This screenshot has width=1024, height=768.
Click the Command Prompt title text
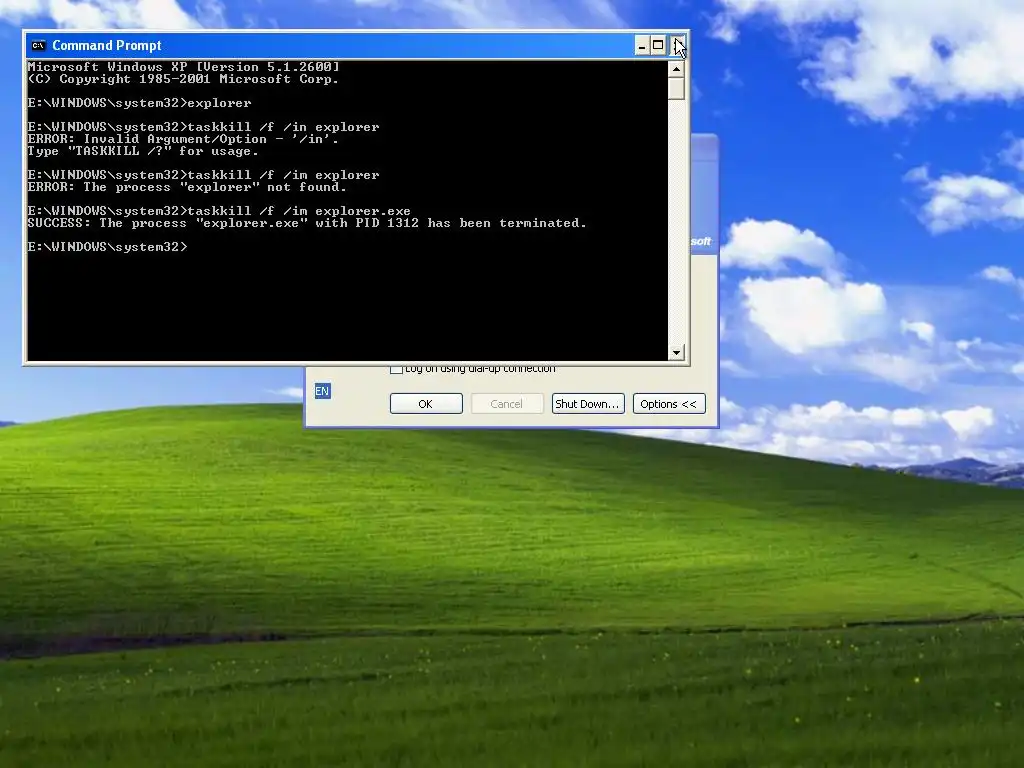tap(106, 45)
